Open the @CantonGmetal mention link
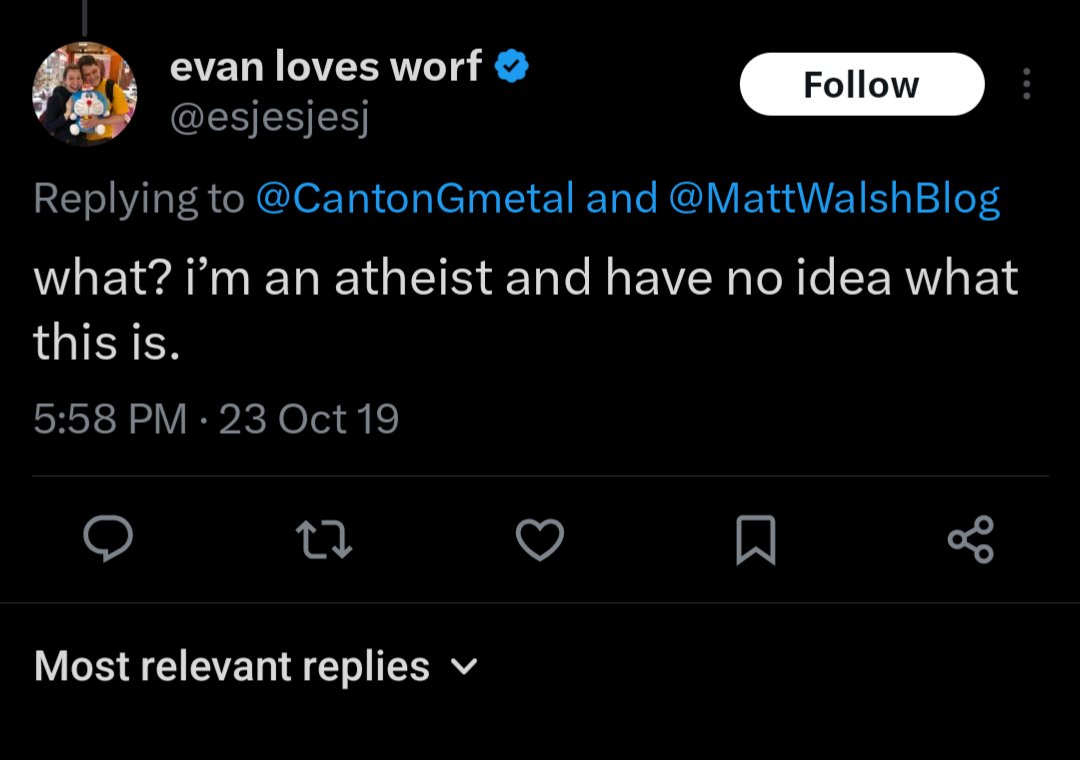1080x760 pixels. point(415,198)
